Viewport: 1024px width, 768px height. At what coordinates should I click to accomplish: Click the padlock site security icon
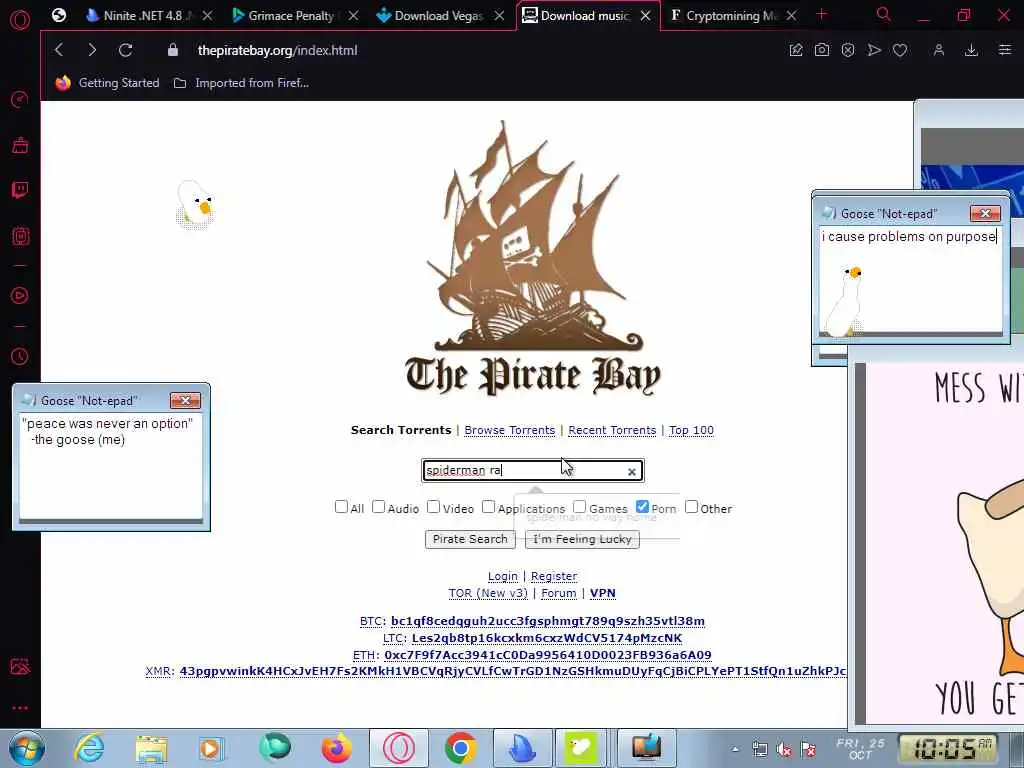(x=172, y=50)
